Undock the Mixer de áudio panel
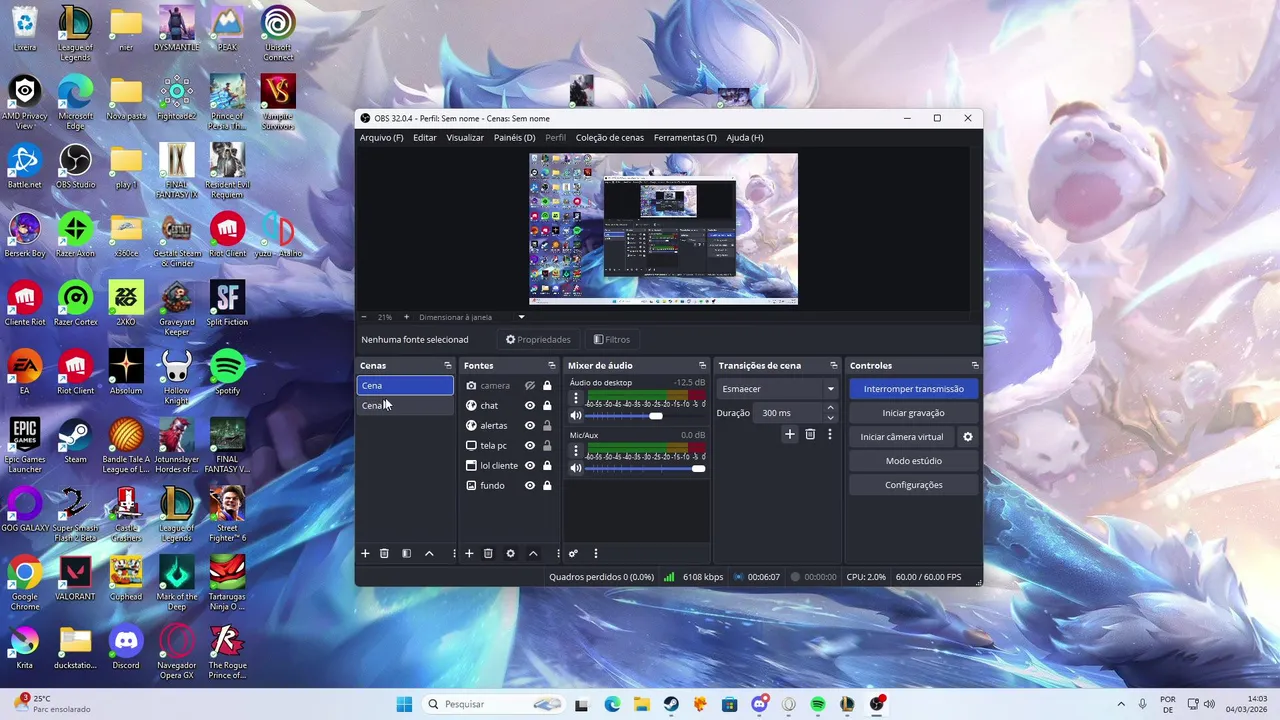The width and height of the screenshot is (1280, 720). tap(702, 366)
